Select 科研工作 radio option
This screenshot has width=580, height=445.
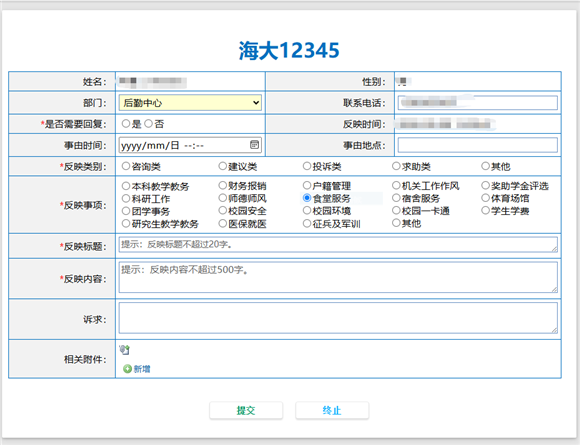coord(126,198)
